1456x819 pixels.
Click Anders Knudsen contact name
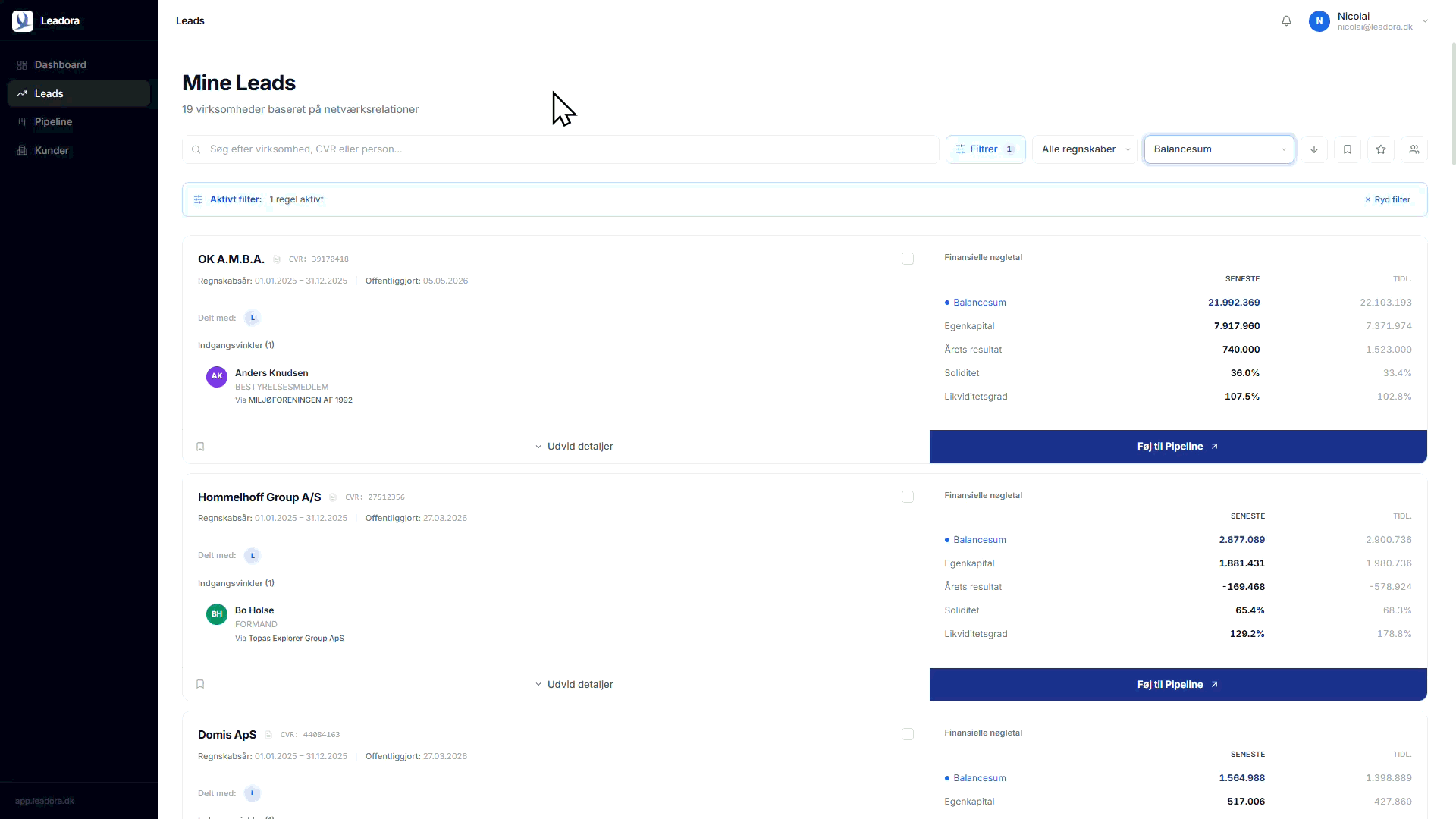tap(271, 373)
